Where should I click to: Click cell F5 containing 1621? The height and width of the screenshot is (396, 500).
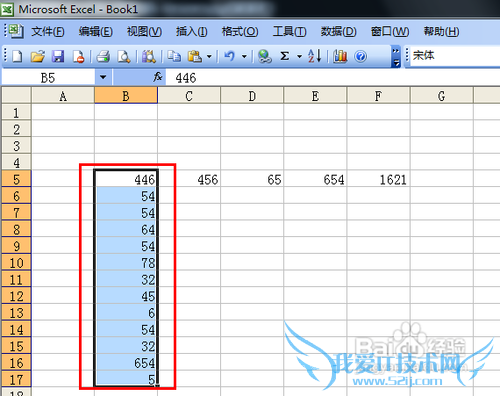pos(378,179)
